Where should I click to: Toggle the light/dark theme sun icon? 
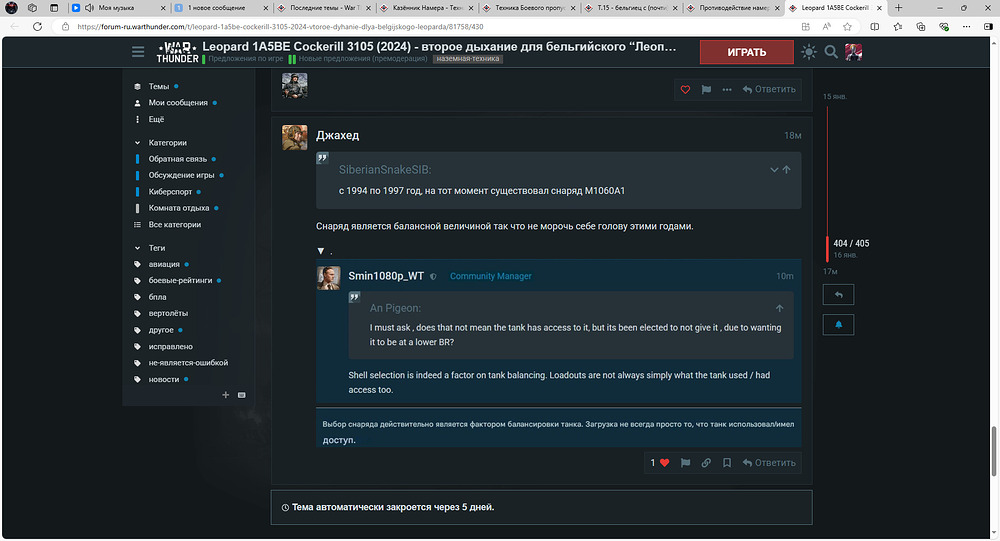[x=808, y=52]
